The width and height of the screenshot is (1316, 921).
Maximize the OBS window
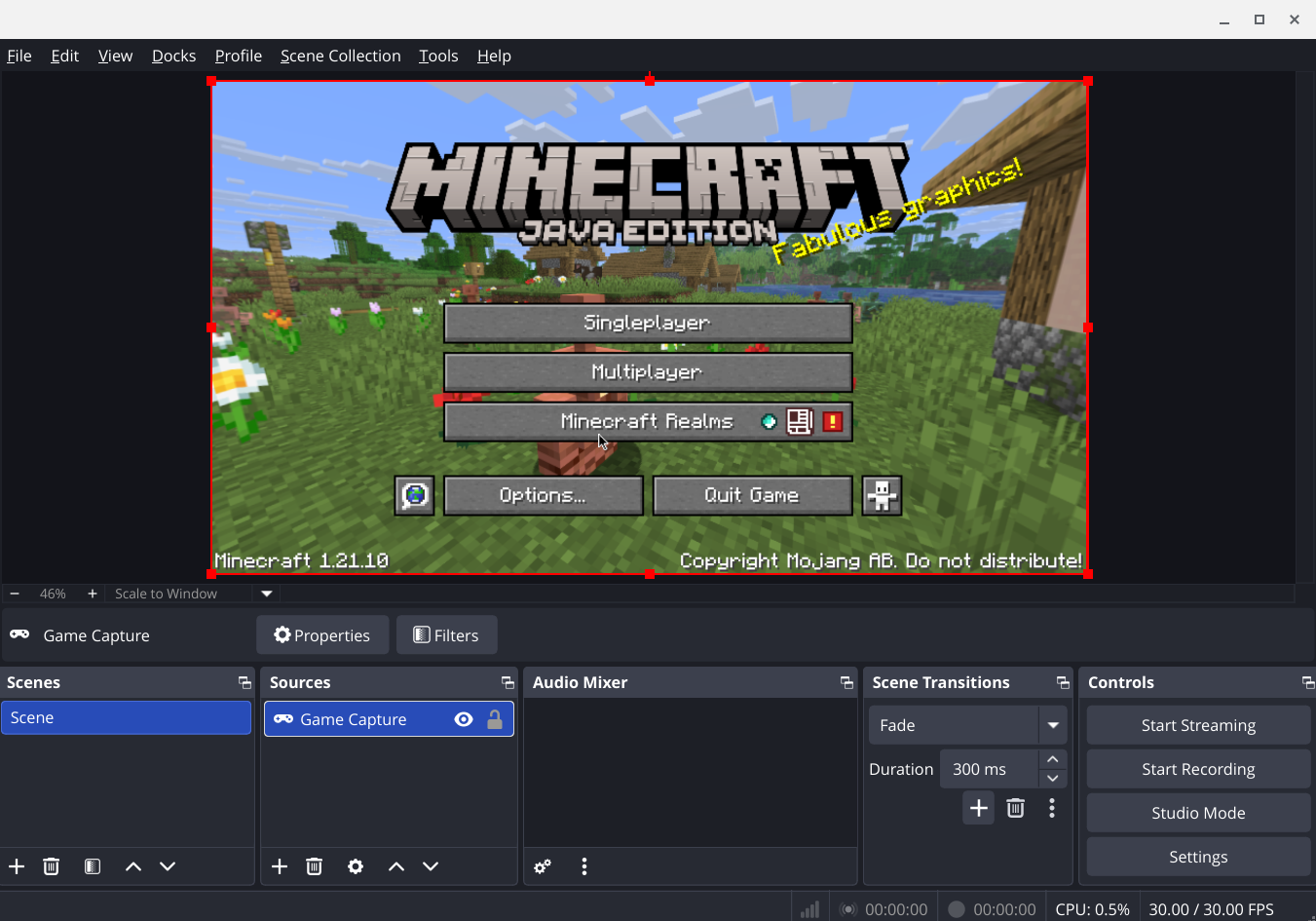pyautogui.click(x=1260, y=19)
